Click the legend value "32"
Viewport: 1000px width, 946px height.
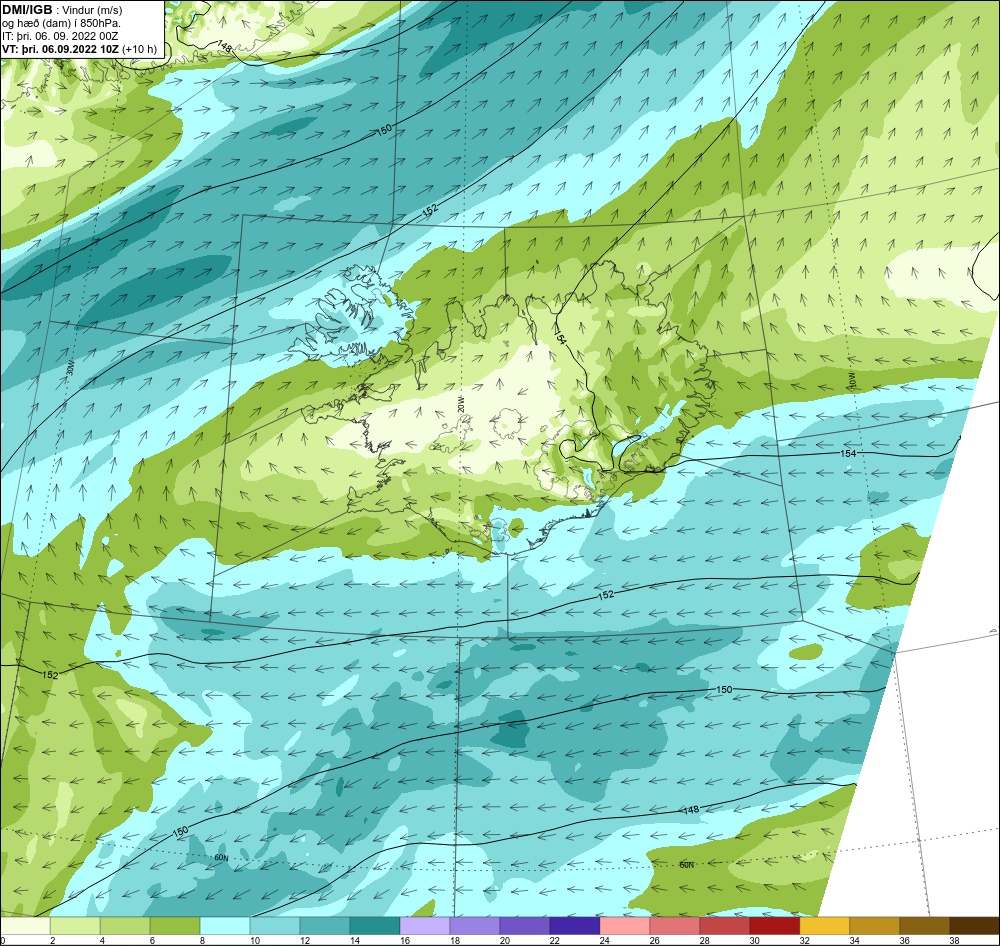coord(805,940)
